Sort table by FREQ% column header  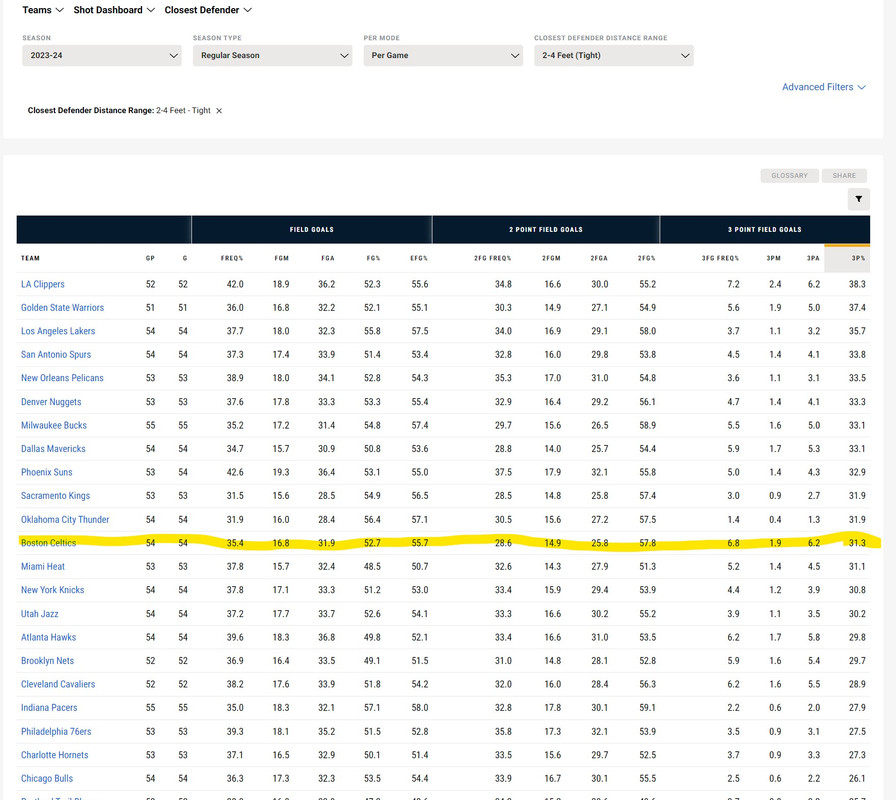[x=232, y=258]
